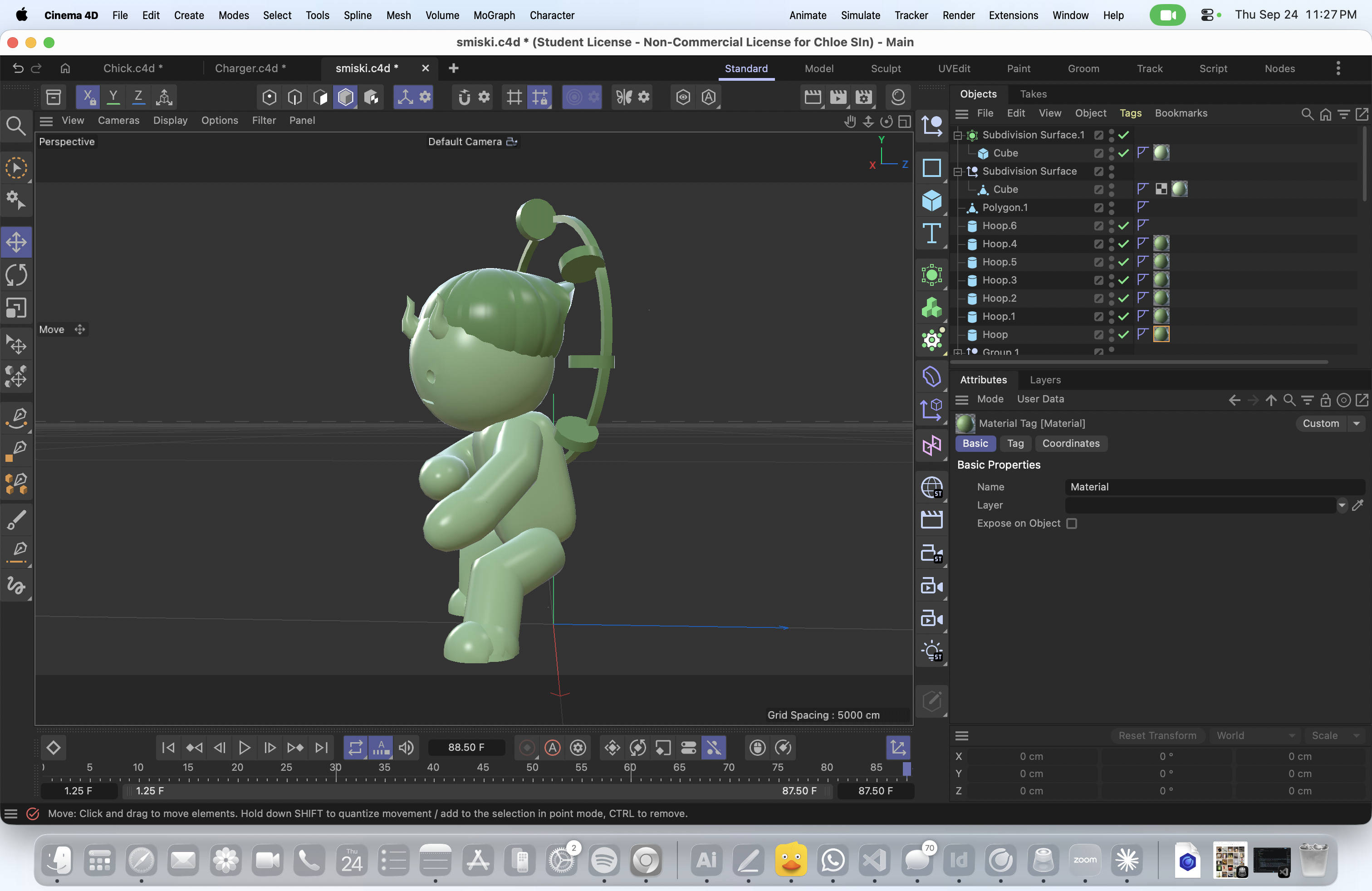Screen dimensions: 1372x891
Task: Enable Model mode icon in top toolbar
Action: tap(345, 97)
